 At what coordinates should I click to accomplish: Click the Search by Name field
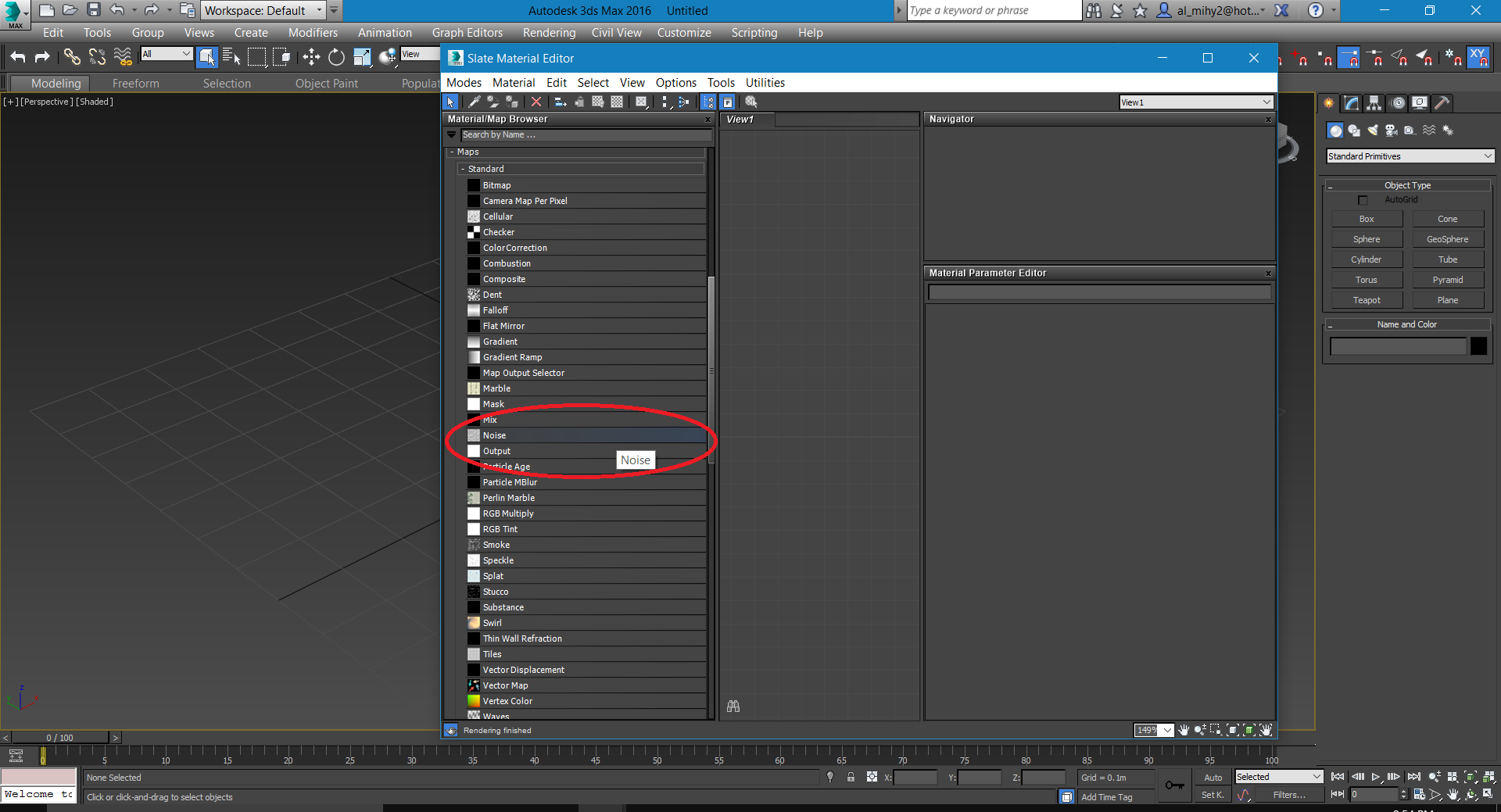pos(586,135)
